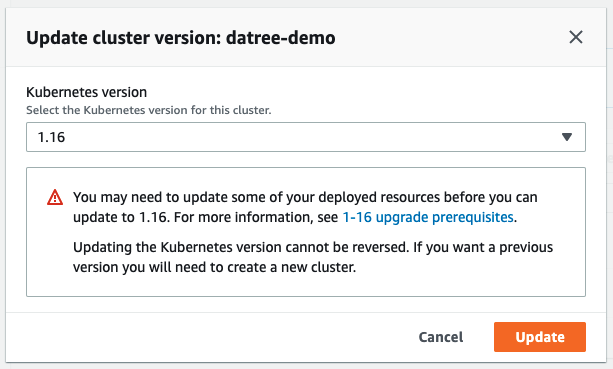Click 'Select the Kubernetes version for this cluster' hint

tap(149, 110)
